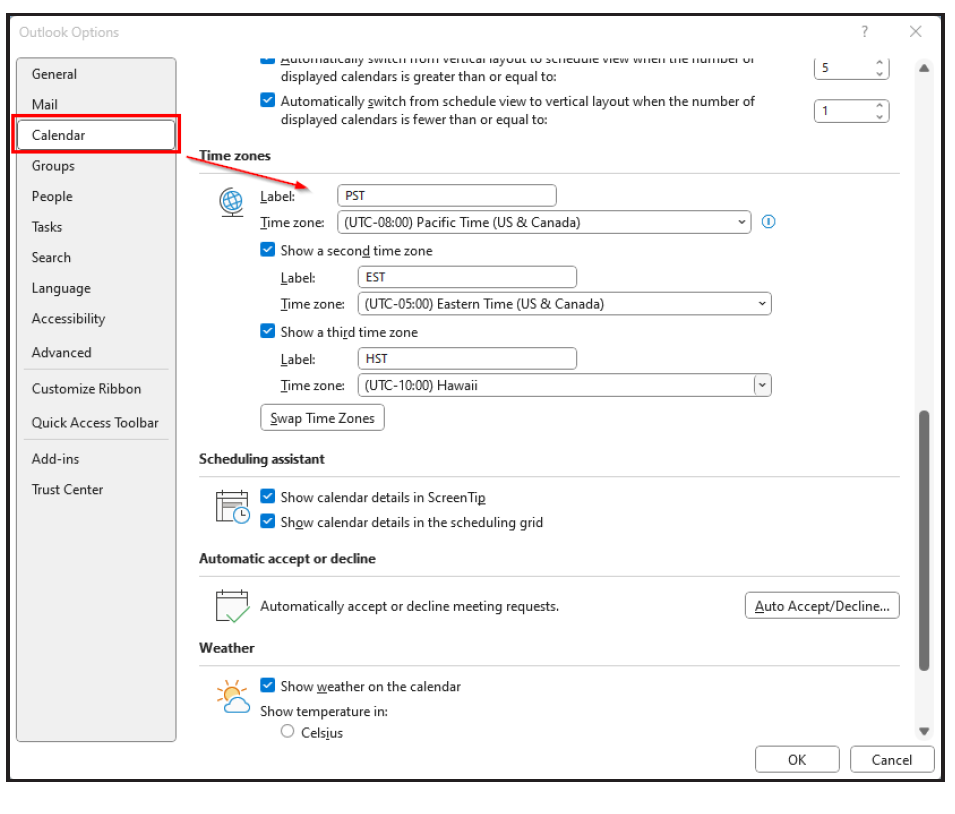Click the vertical scrollbar thumb

coord(923,540)
